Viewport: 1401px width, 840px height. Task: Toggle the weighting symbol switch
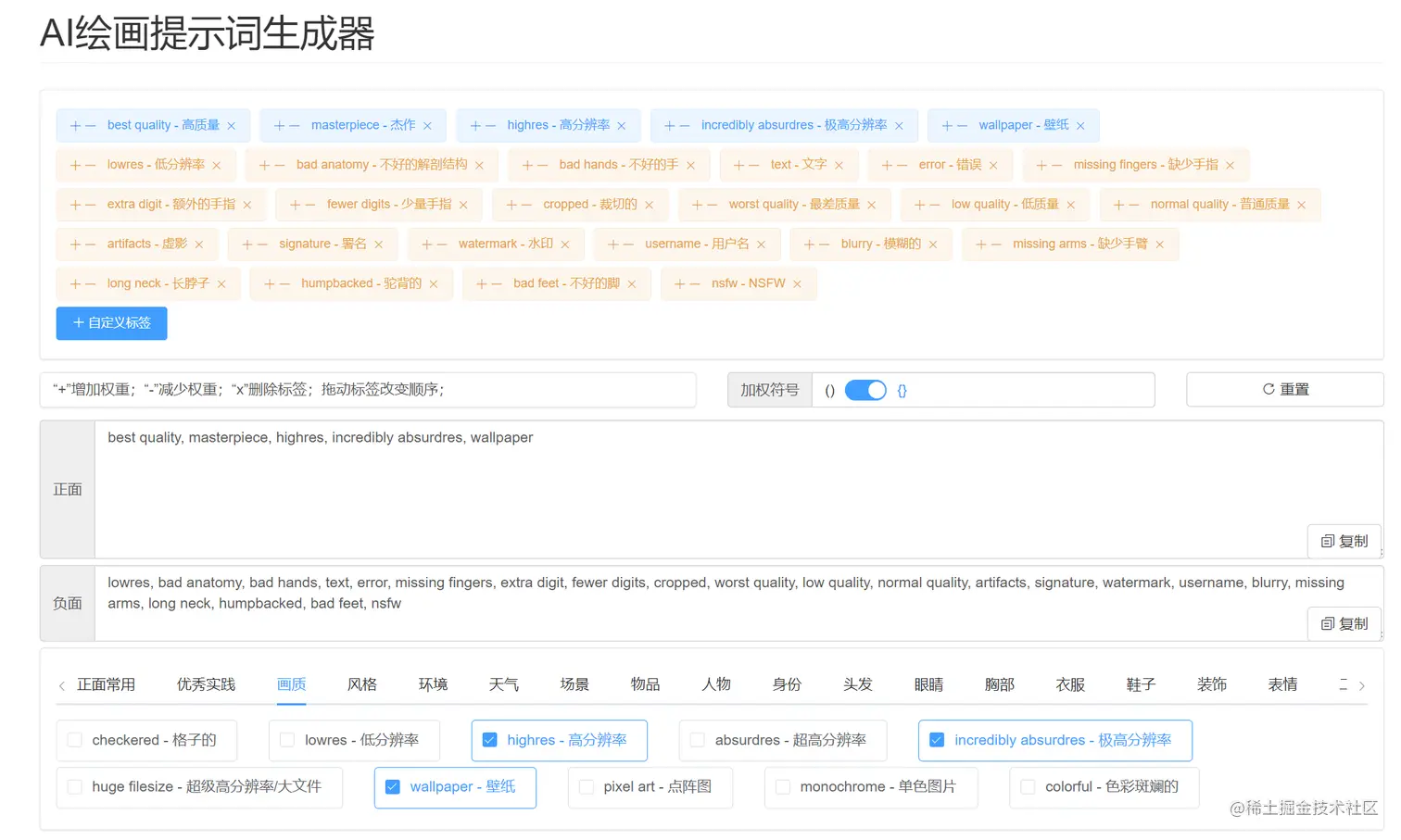tap(865, 391)
